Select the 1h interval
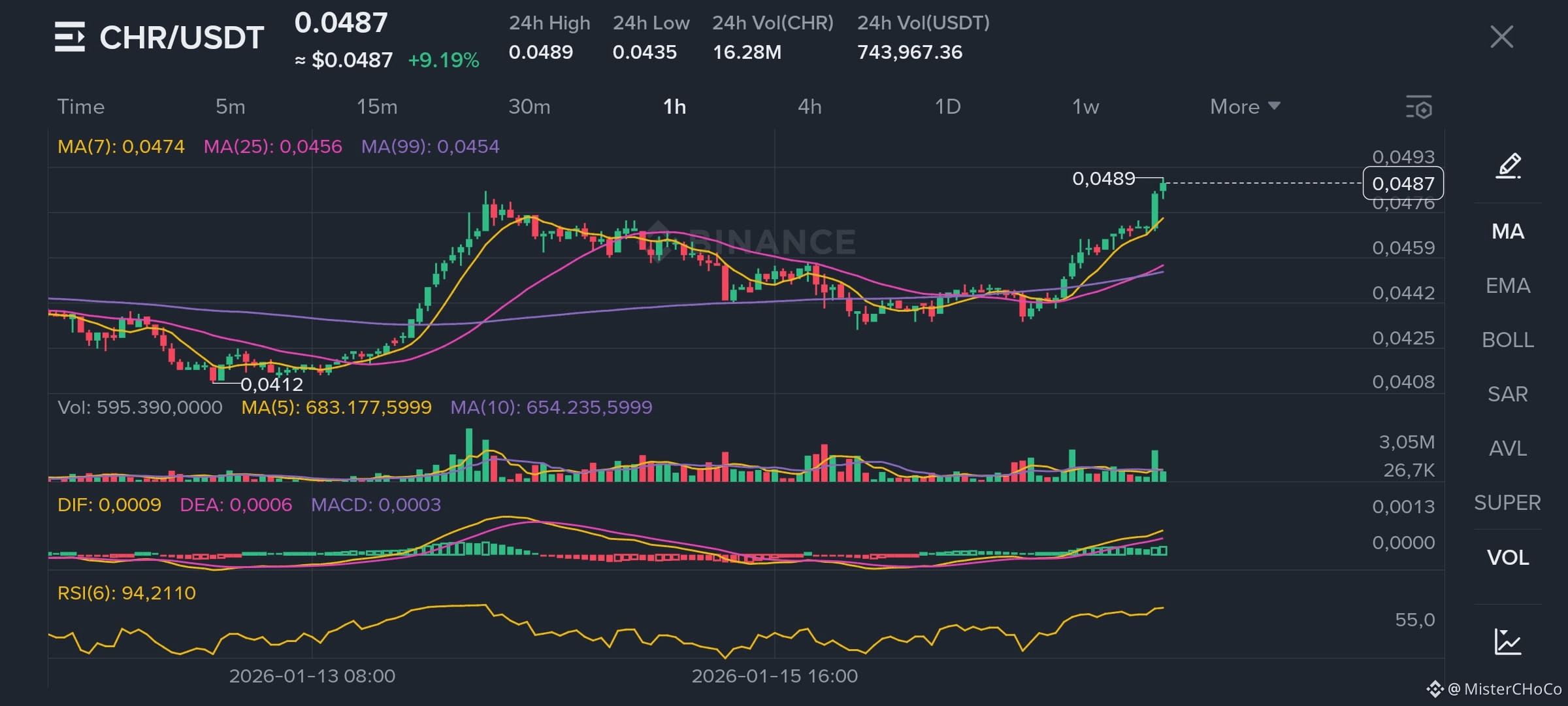 [x=675, y=107]
